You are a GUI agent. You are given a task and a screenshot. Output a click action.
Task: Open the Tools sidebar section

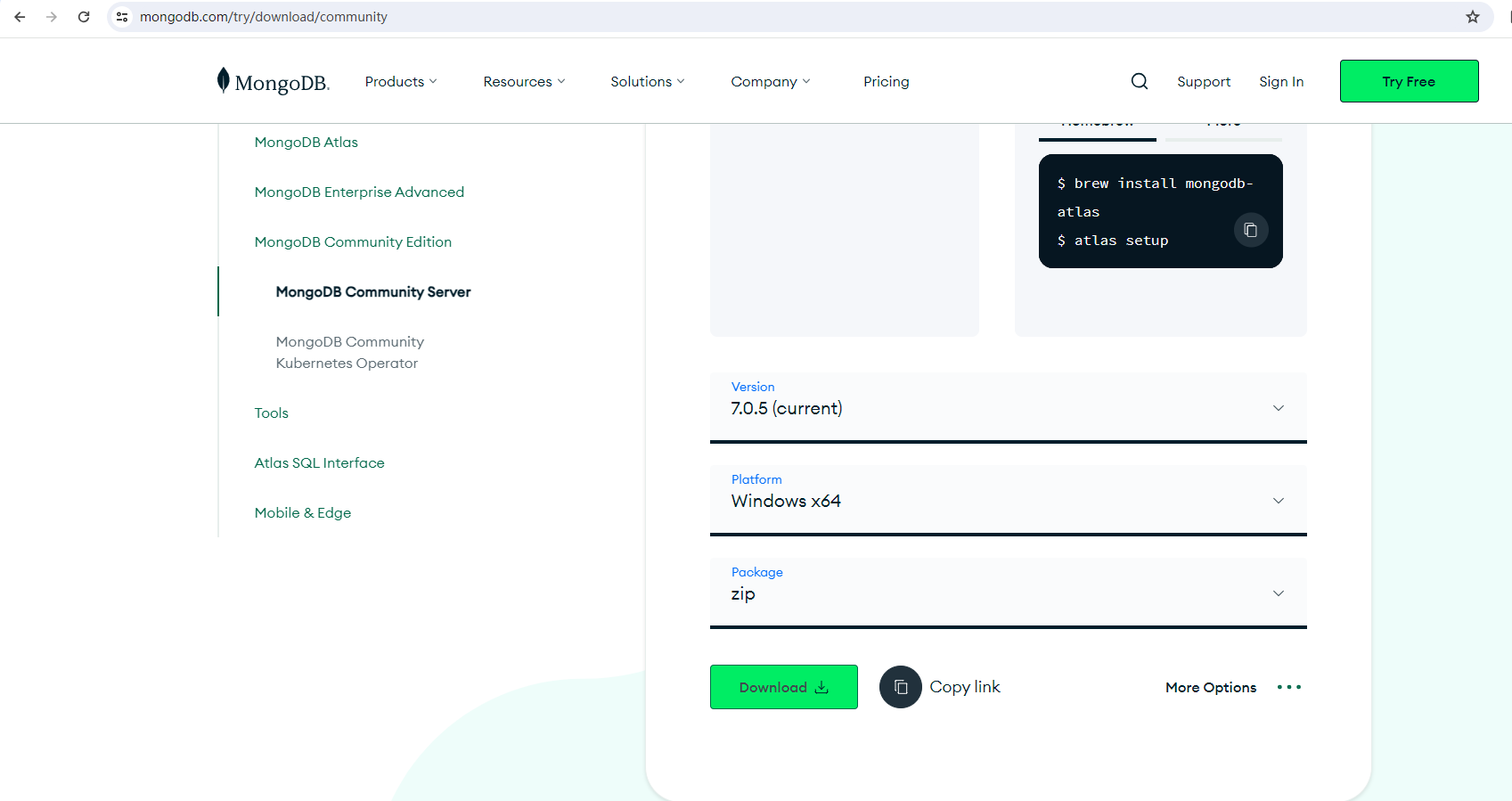272,413
